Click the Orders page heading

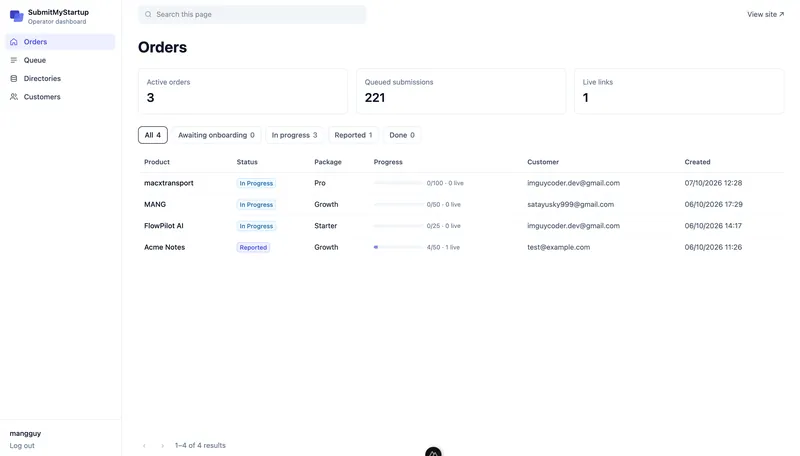point(162,47)
